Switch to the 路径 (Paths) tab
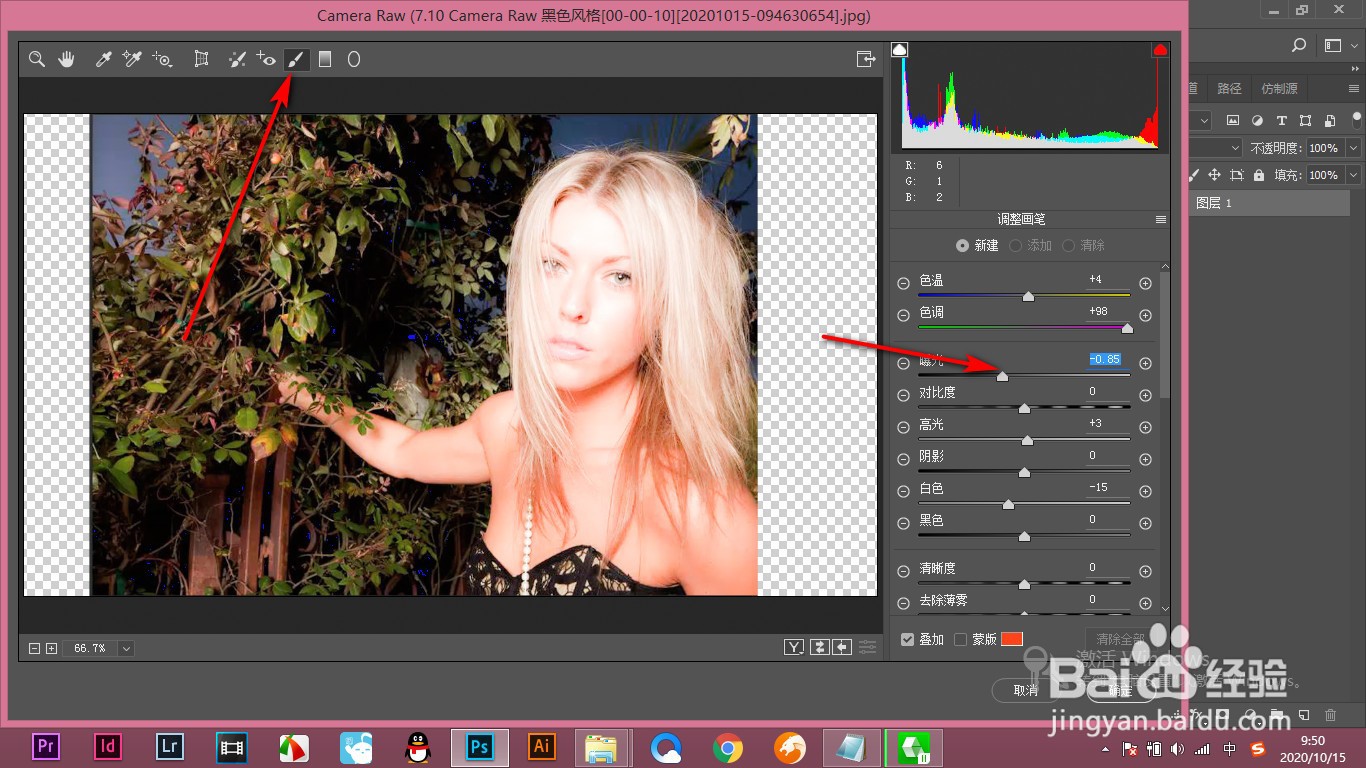Screen dimensions: 1366x768 [1229, 88]
